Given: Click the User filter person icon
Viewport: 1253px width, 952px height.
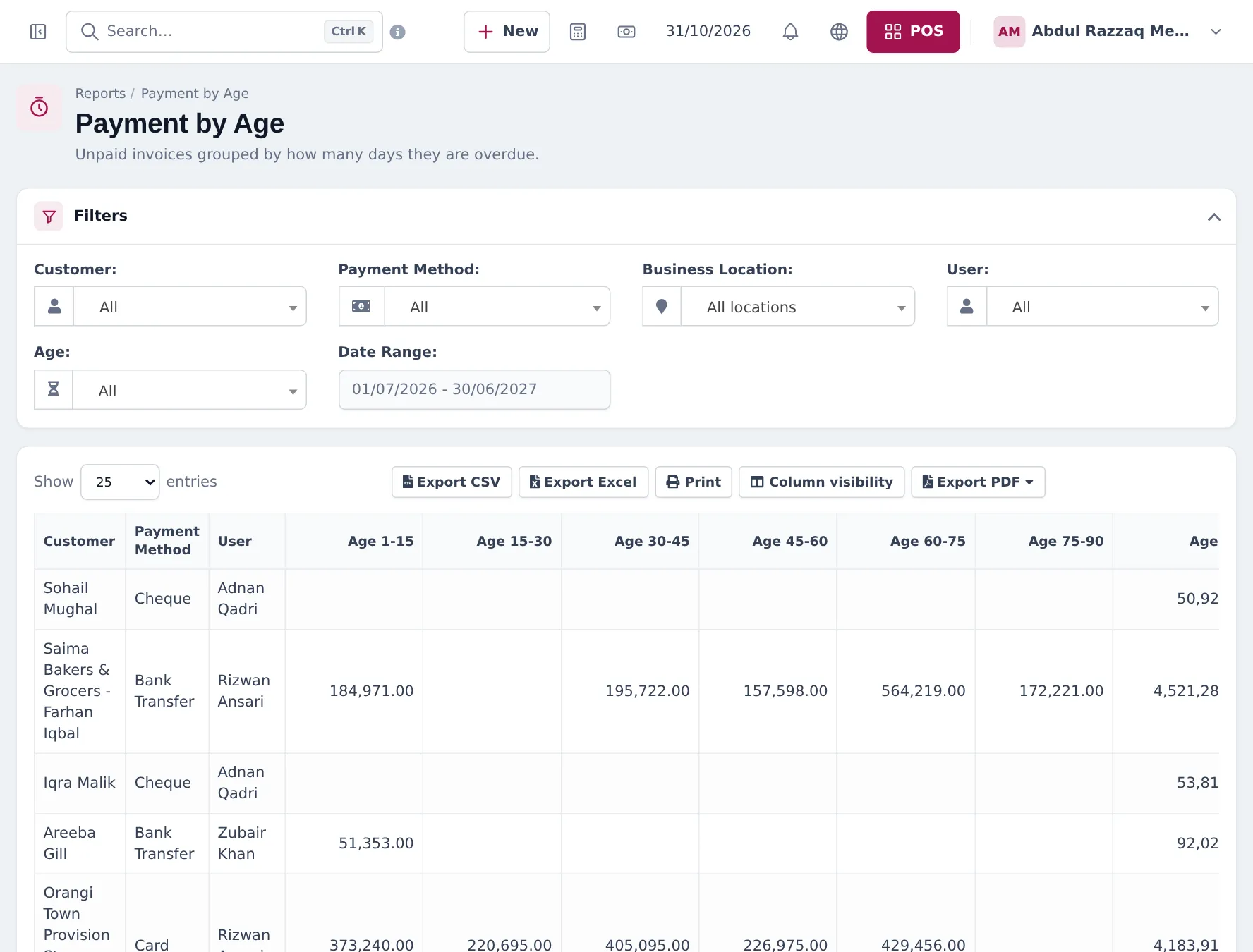Looking at the screenshot, I should pos(967,306).
